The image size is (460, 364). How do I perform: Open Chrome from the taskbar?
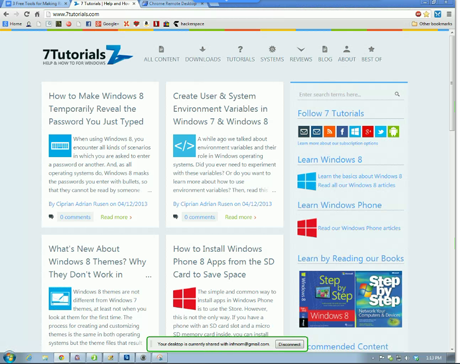(61, 357)
